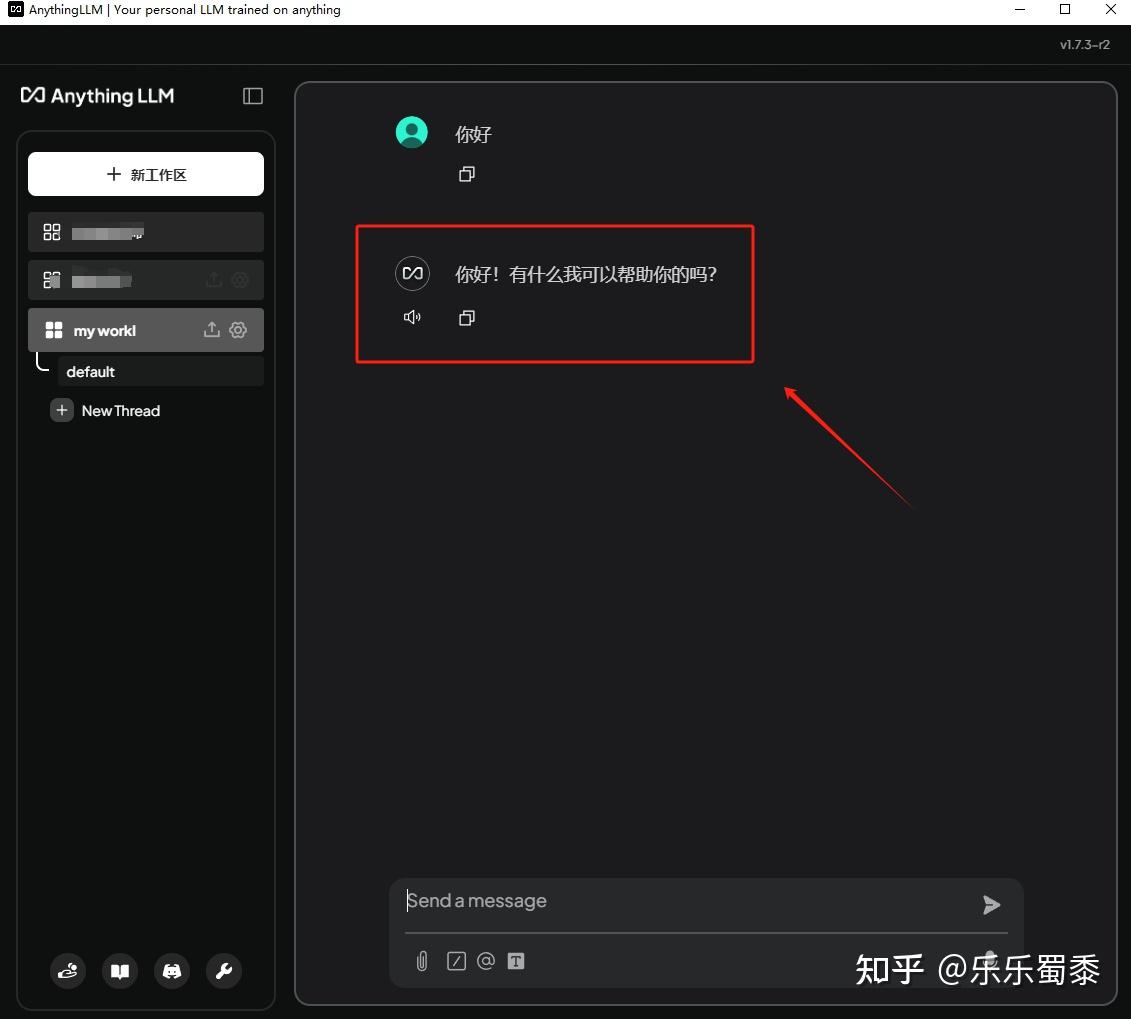Copy the user message 你好

click(x=467, y=174)
